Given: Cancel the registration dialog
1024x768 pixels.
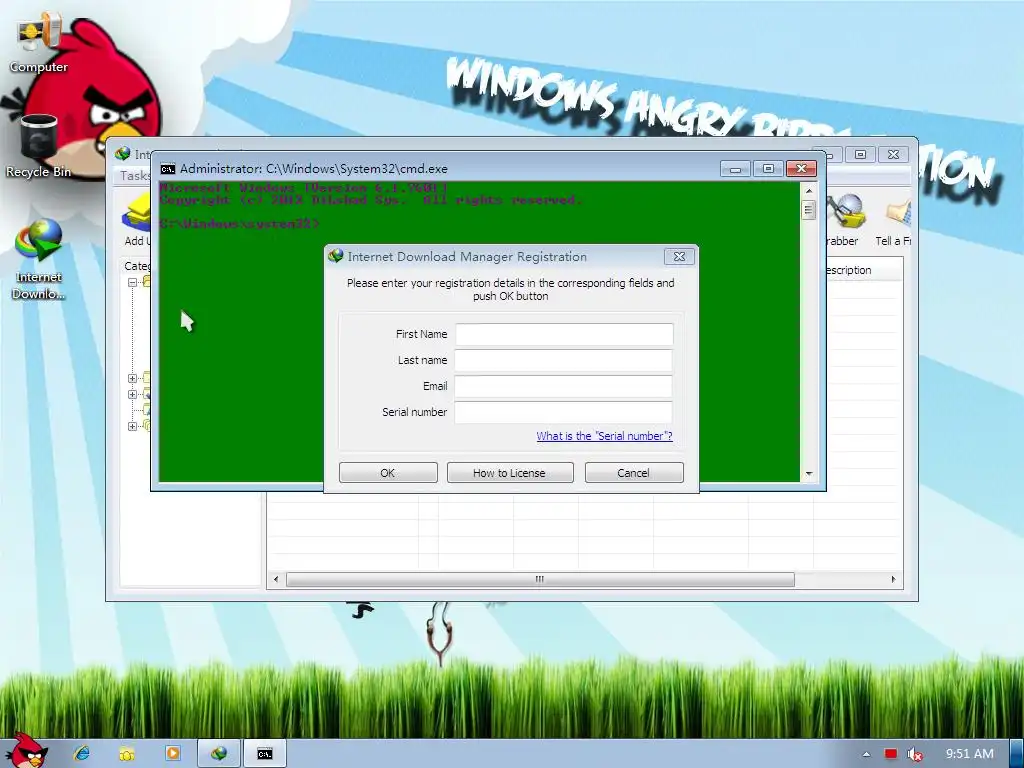Looking at the screenshot, I should click(633, 473).
